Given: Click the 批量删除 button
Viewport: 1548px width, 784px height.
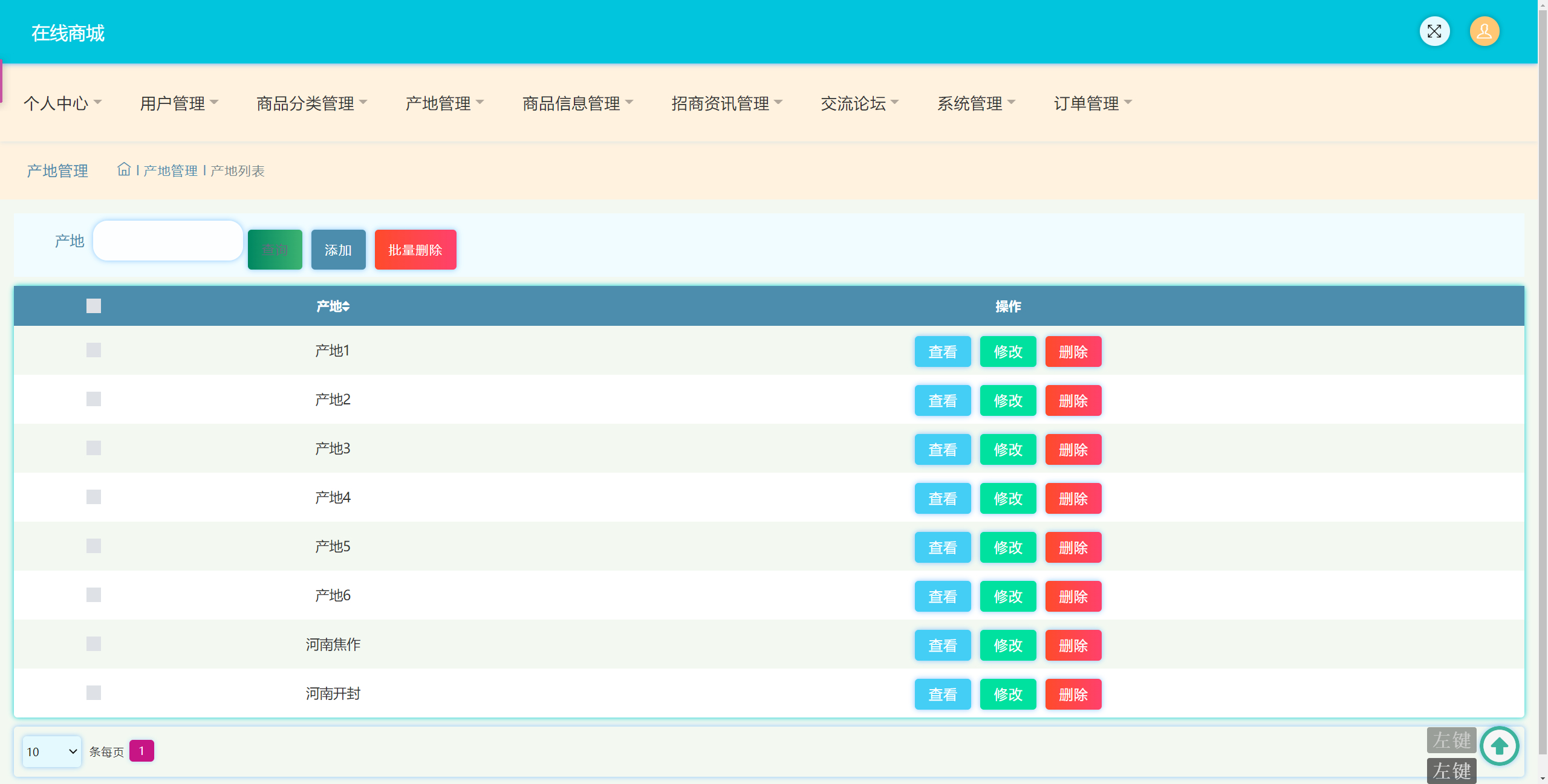Looking at the screenshot, I should coord(415,249).
